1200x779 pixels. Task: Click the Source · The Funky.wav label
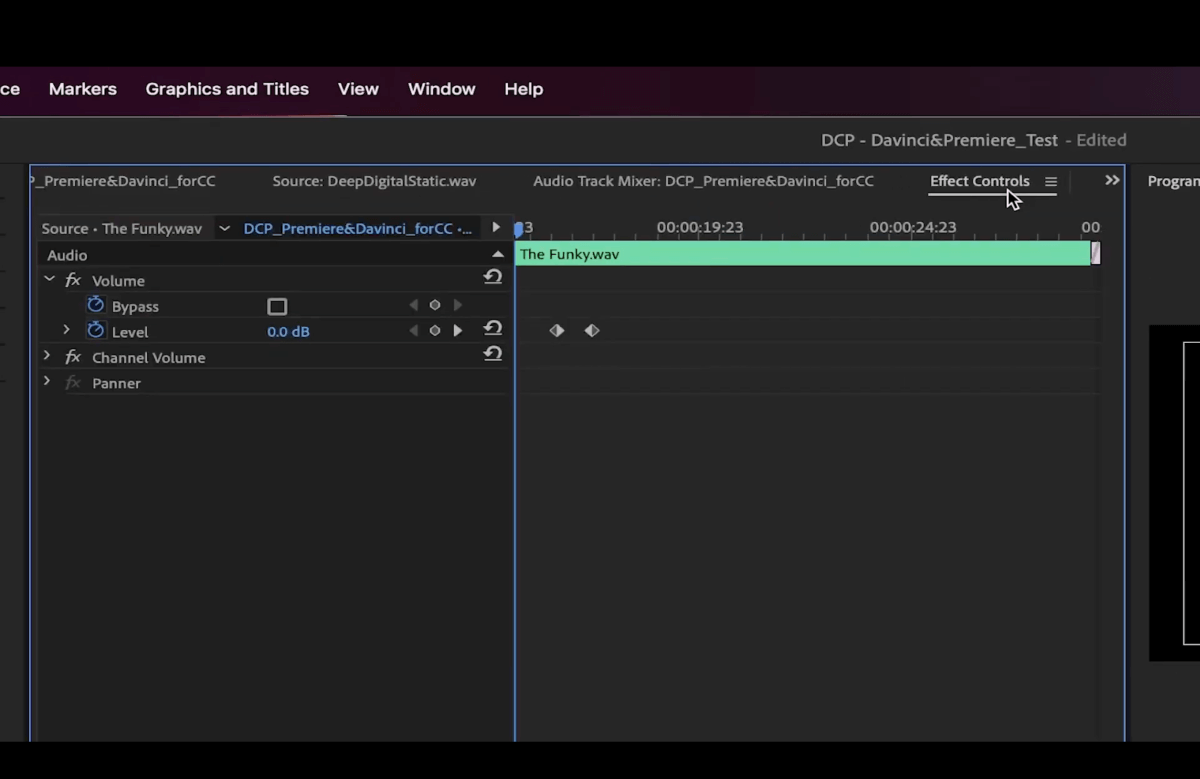tap(121, 228)
